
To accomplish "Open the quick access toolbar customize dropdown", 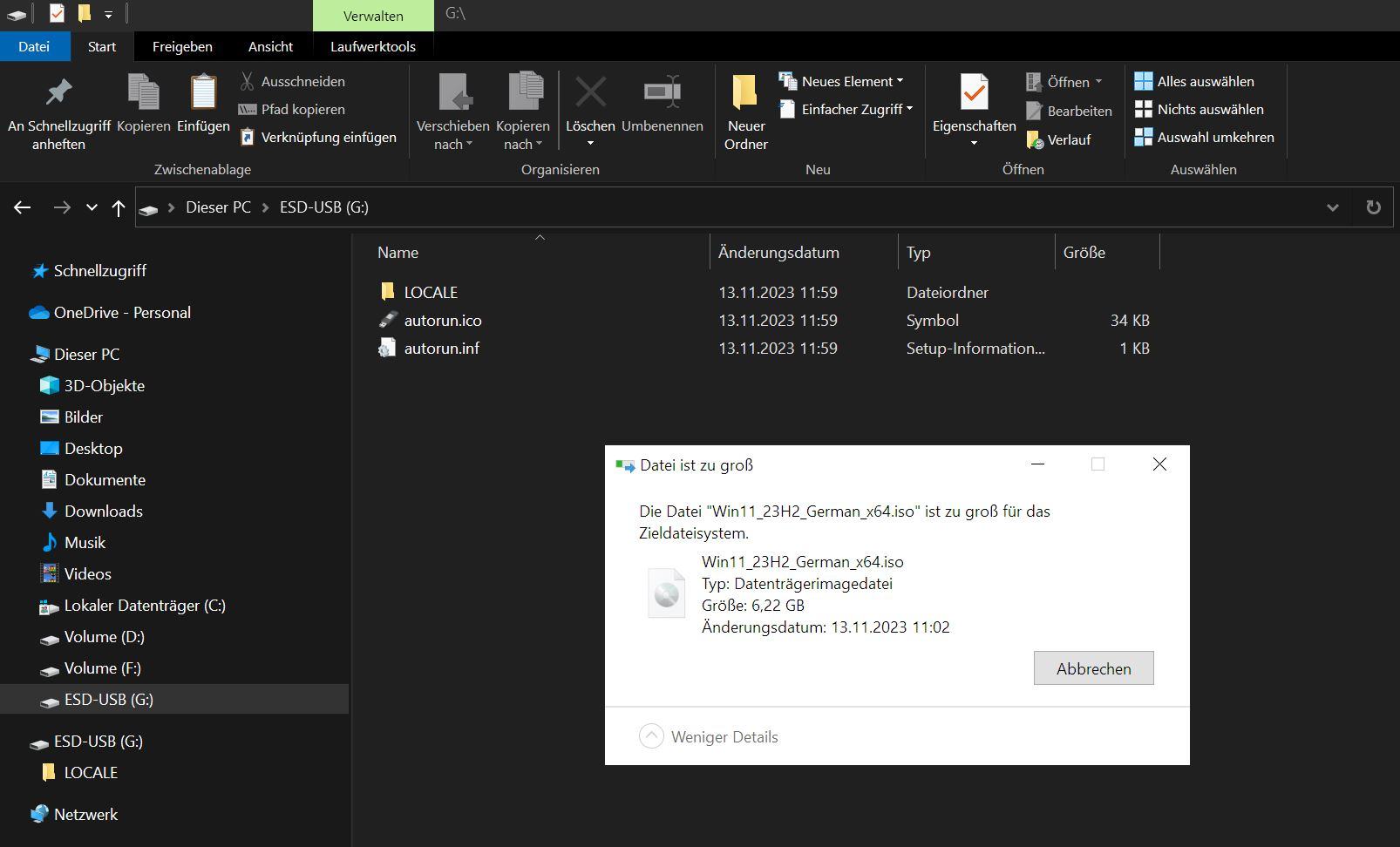I will tap(108, 15).
